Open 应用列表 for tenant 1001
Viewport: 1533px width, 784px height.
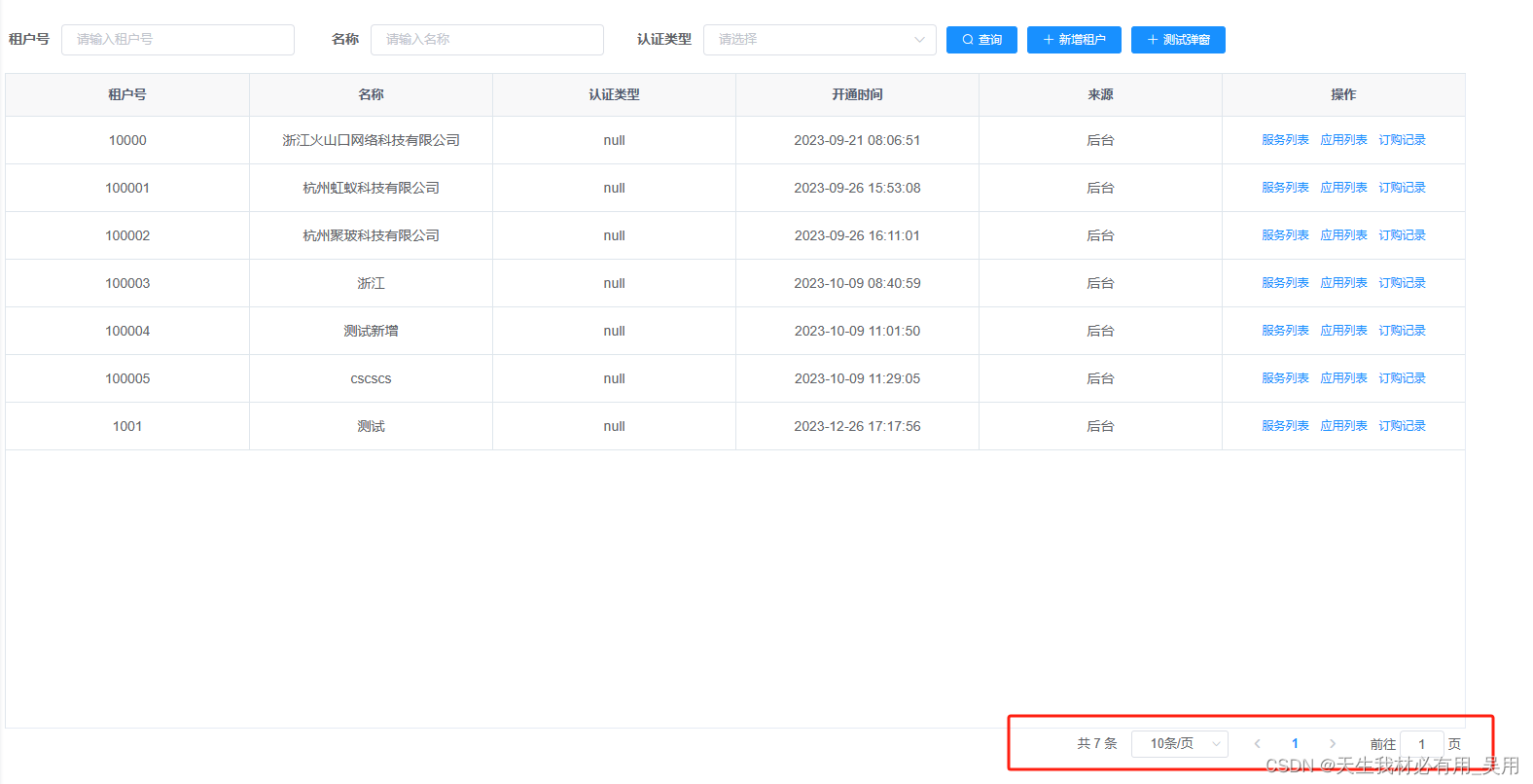1343,426
